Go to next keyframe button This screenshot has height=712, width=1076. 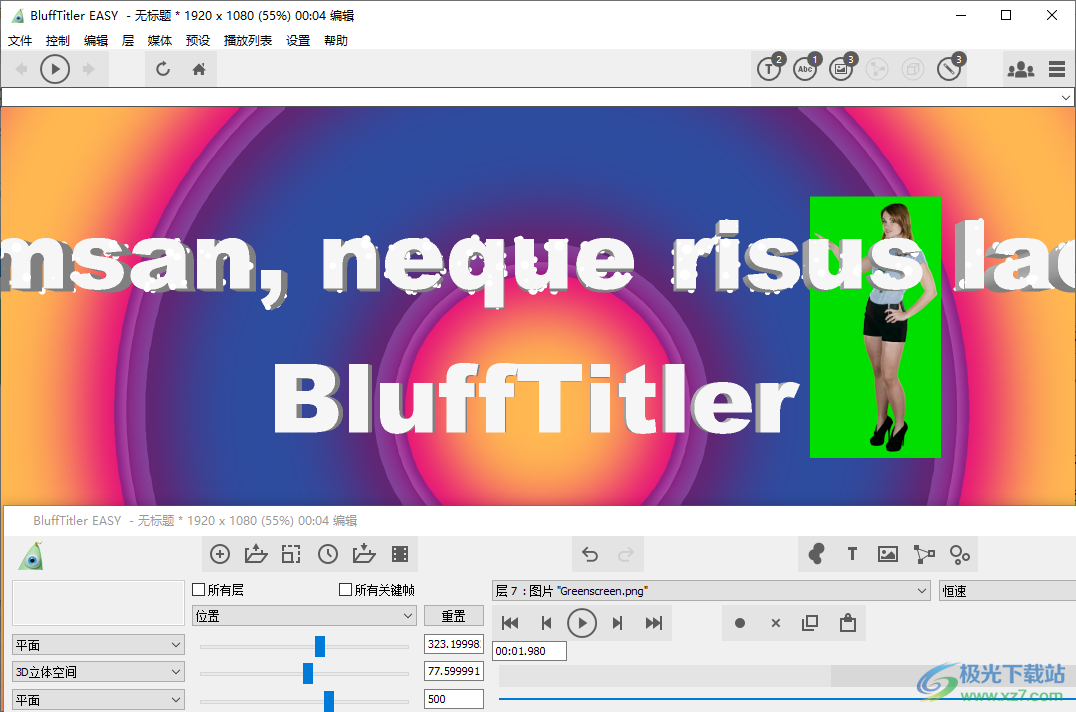[x=618, y=623]
